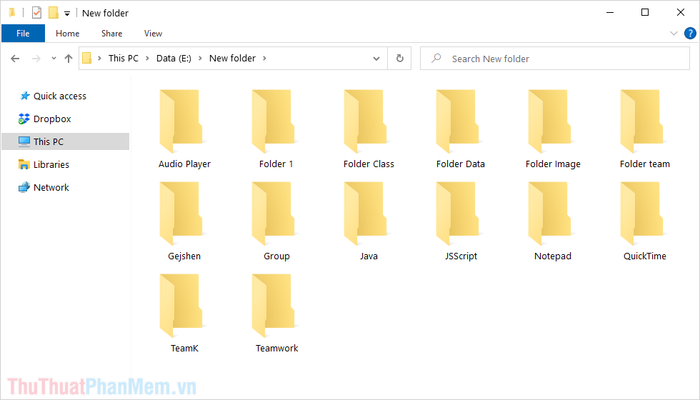Click the folder icon in the address bar
Image resolution: width=700 pixels, height=400 pixels.
pyautogui.click(x=87, y=58)
